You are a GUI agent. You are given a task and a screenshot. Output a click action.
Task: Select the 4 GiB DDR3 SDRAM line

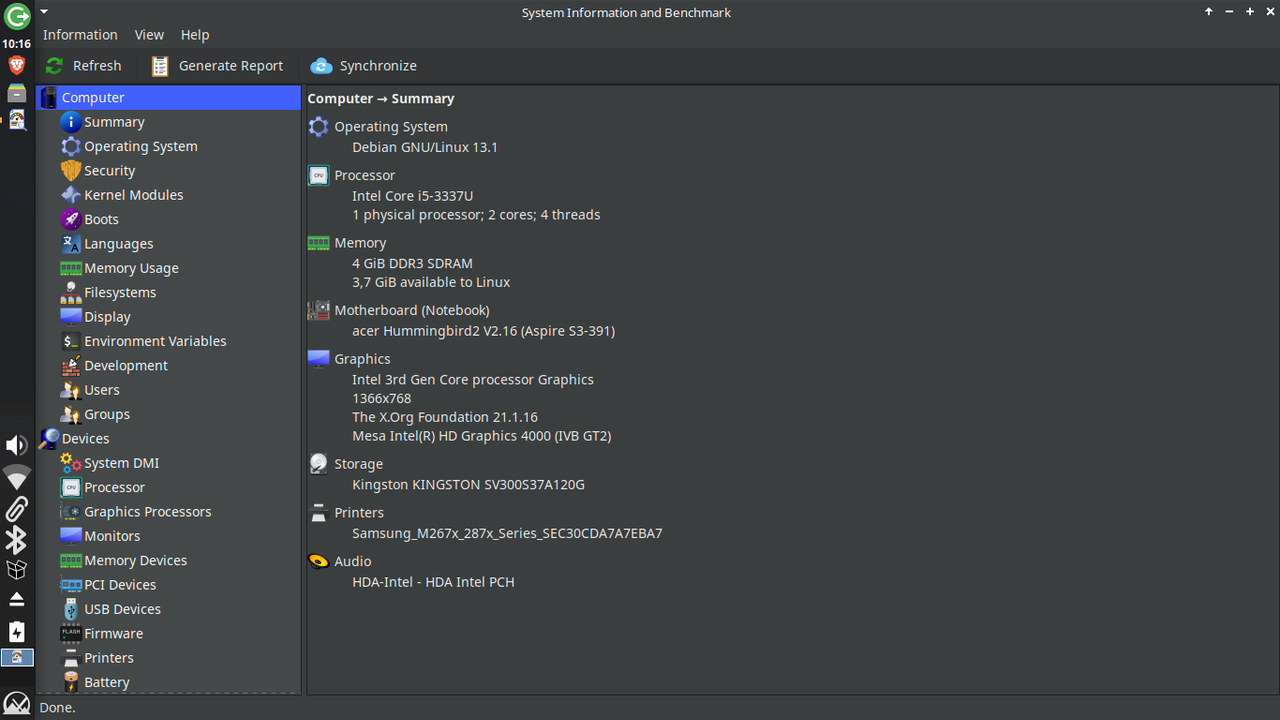pyautogui.click(x=412, y=264)
